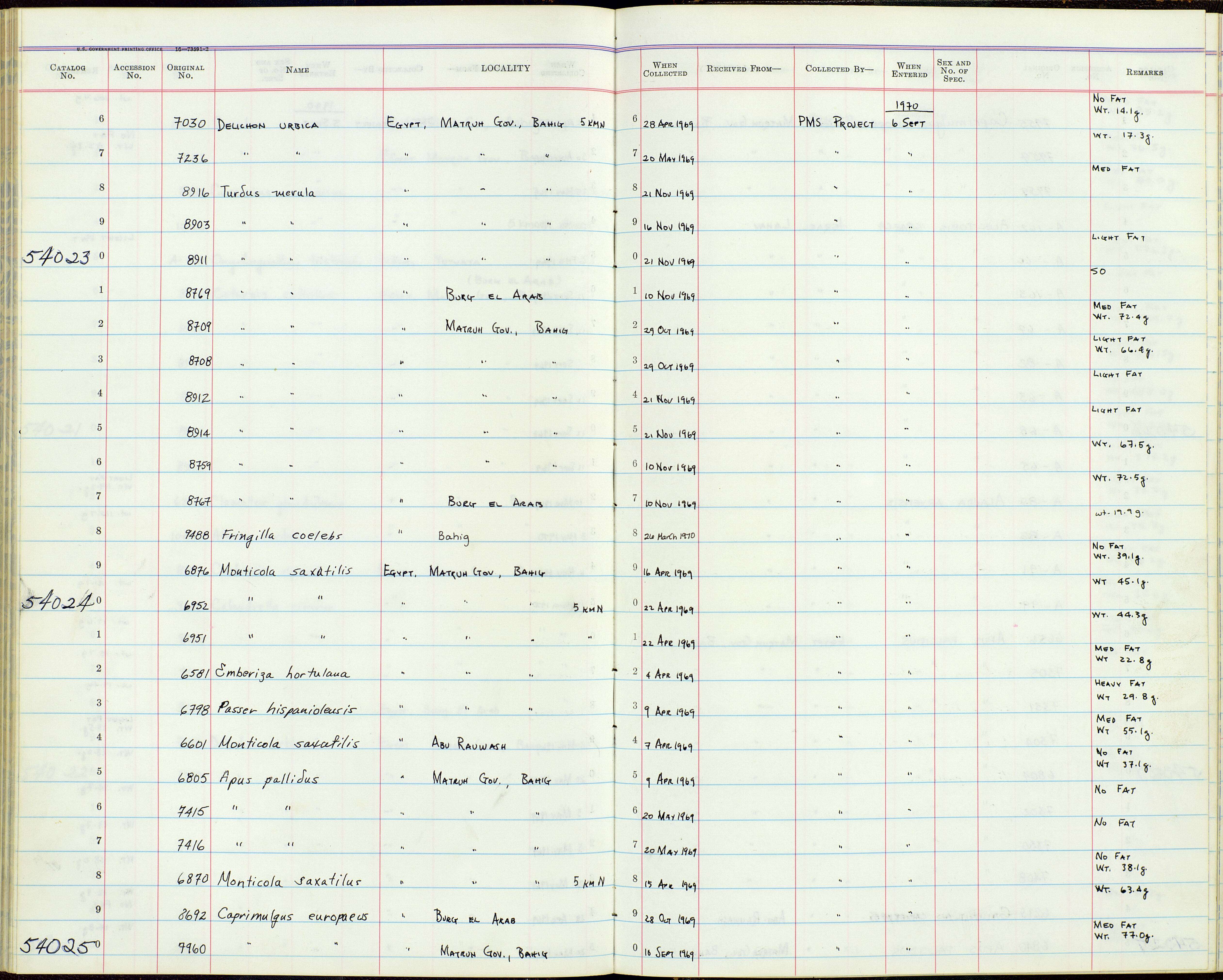Viewport: 1223px width, 980px height.
Task: Click the name 'Apus pallidus'
Action: click(269, 779)
